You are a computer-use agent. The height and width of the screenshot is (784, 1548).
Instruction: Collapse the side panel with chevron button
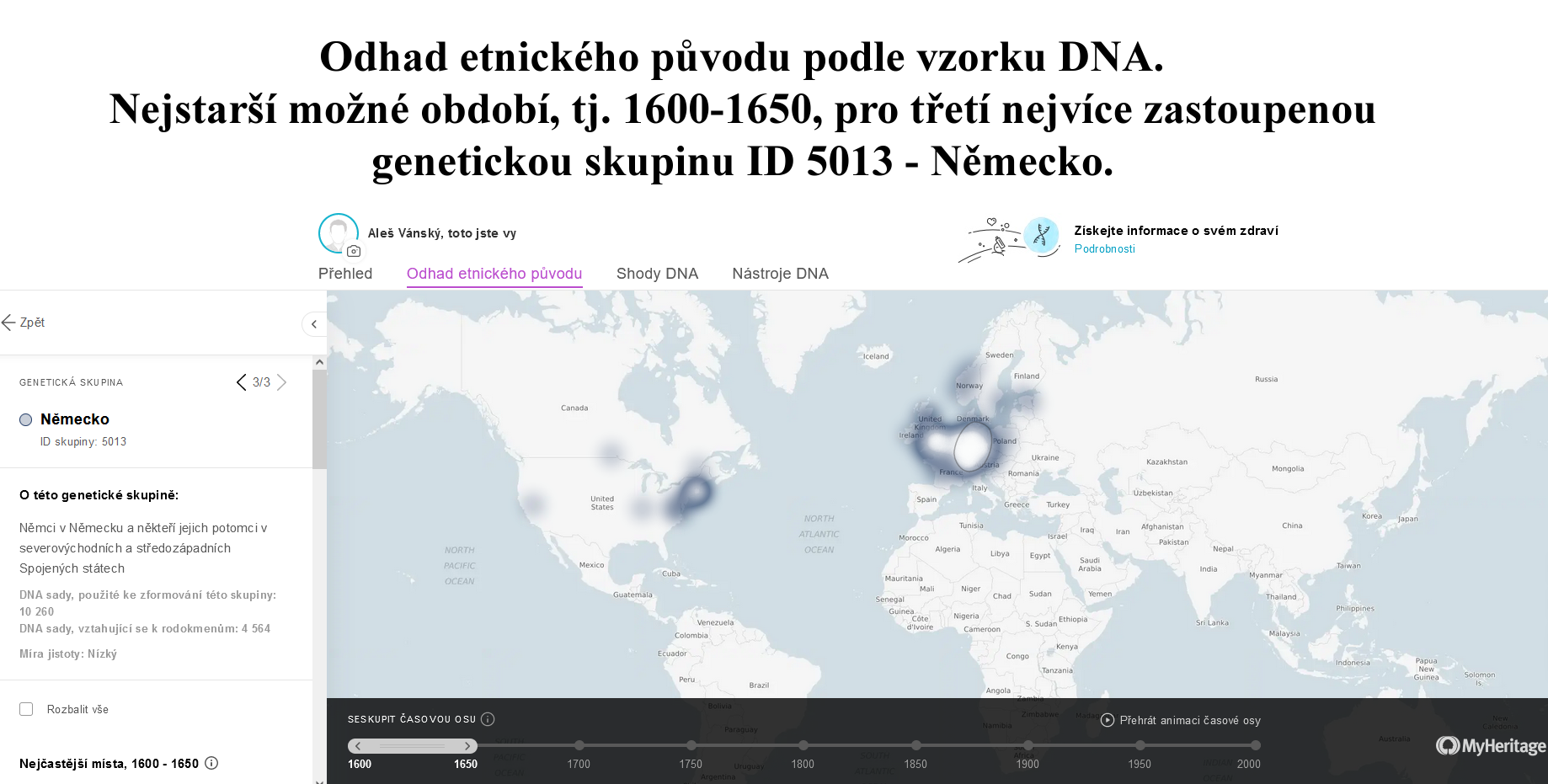click(314, 324)
